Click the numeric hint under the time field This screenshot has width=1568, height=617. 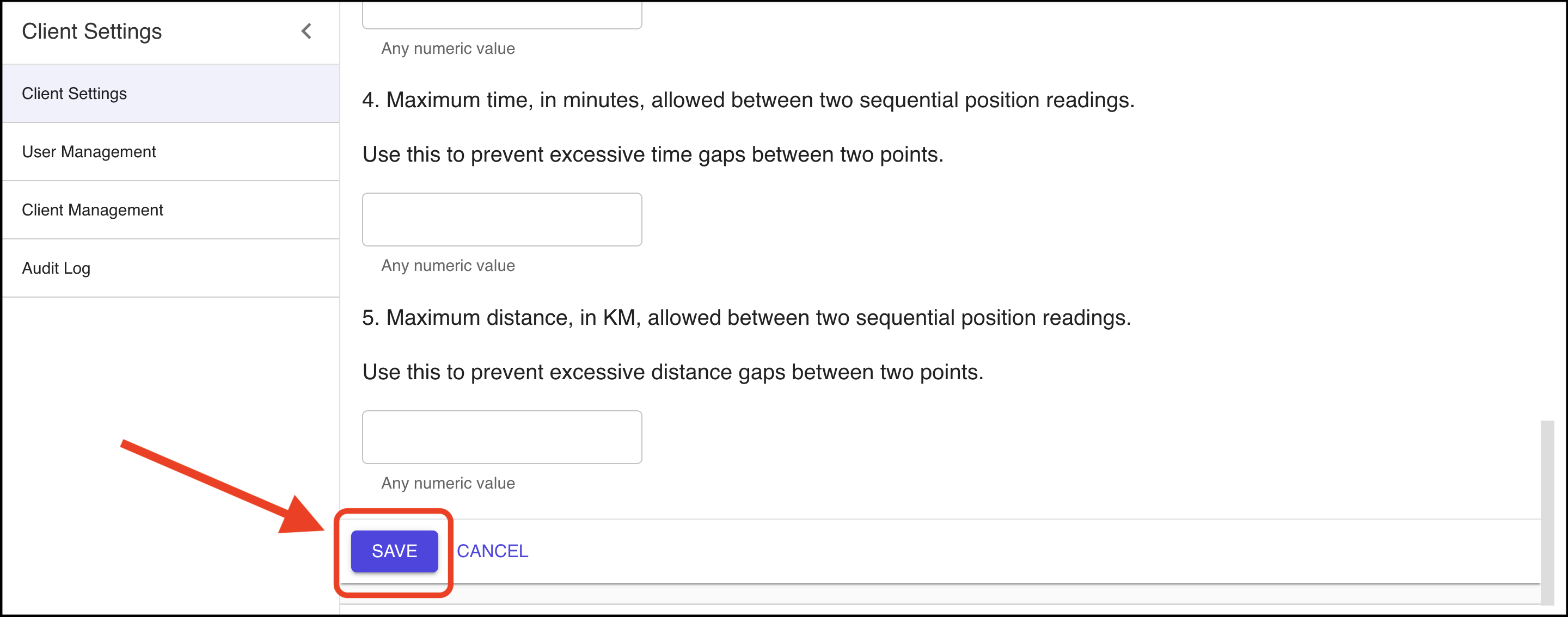[x=448, y=266]
